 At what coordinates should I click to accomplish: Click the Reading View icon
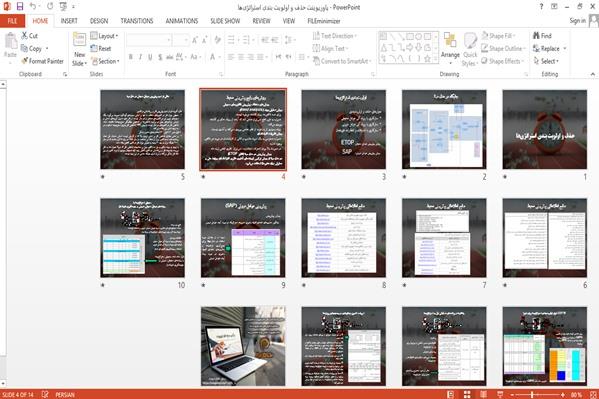click(484, 394)
